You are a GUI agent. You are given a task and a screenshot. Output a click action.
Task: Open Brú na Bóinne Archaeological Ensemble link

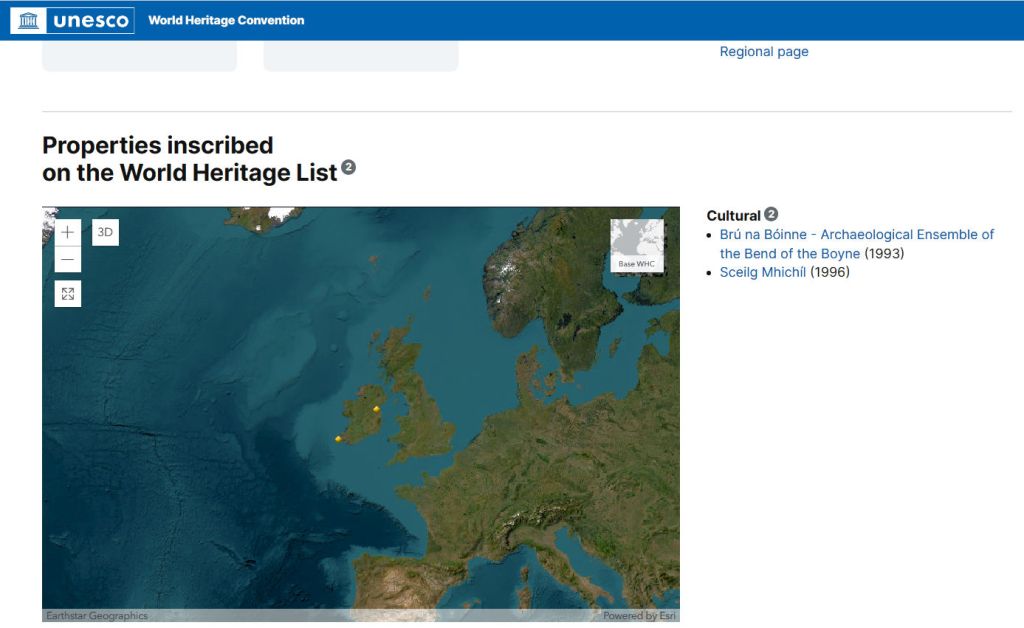click(856, 235)
